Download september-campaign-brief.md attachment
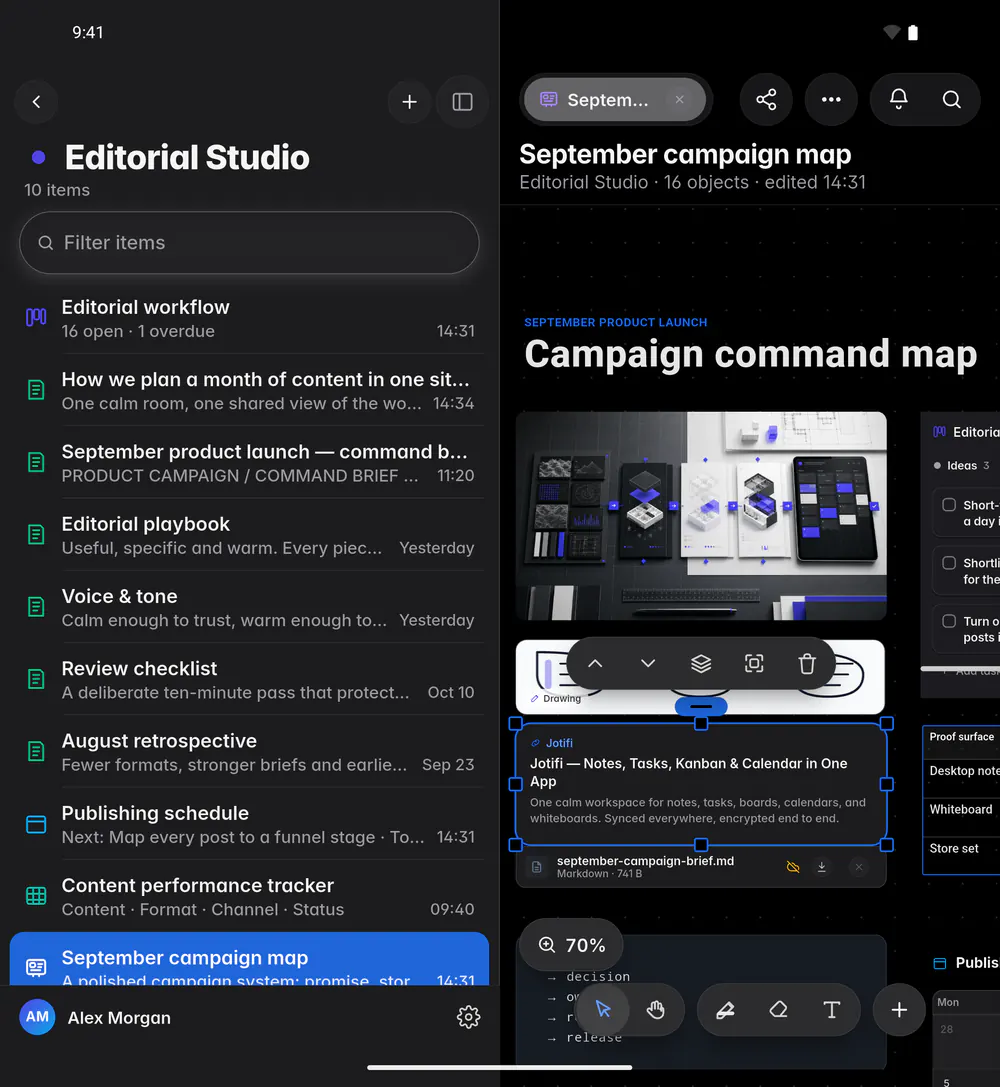 point(821,867)
